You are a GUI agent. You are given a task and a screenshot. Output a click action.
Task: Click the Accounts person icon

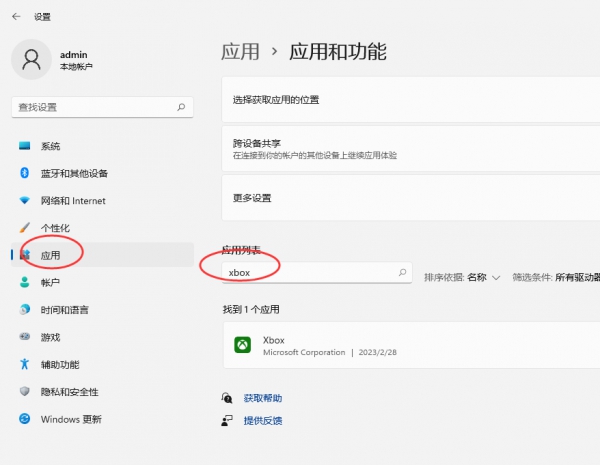click(x=24, y=282)
